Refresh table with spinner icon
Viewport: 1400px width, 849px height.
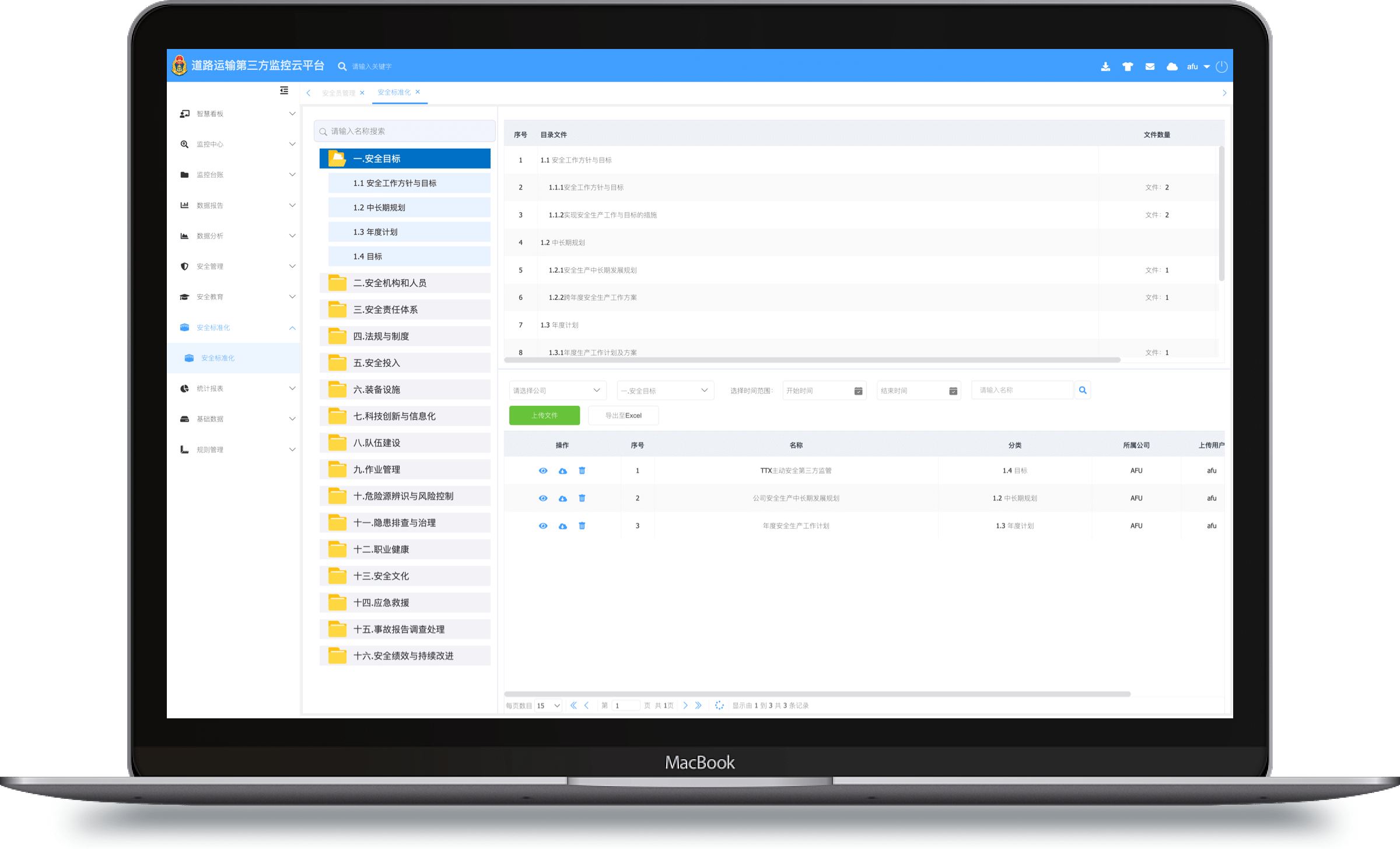(719, 706)
